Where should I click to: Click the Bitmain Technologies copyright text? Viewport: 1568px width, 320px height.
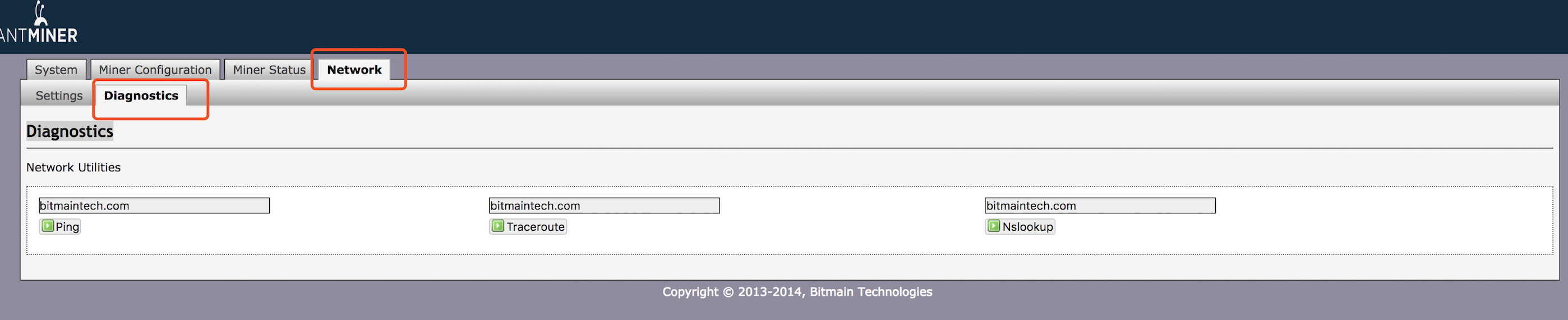(x=797, y=292)
